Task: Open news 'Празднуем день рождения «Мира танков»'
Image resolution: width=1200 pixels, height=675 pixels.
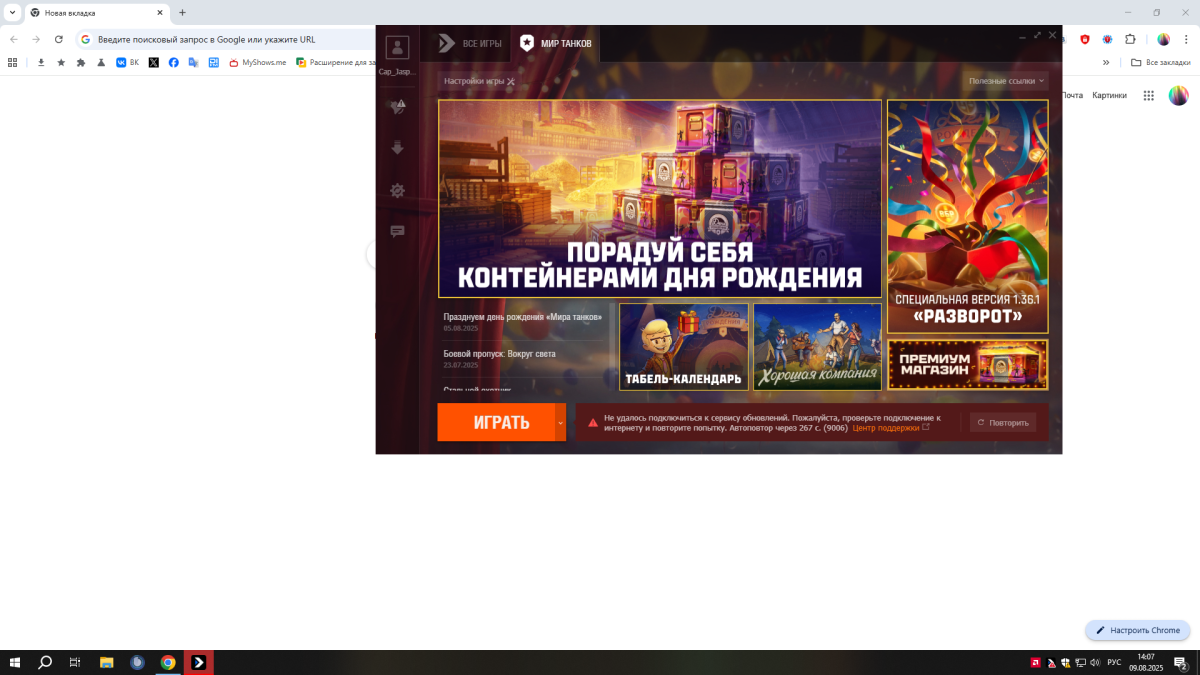Action: tap(523, 317)
